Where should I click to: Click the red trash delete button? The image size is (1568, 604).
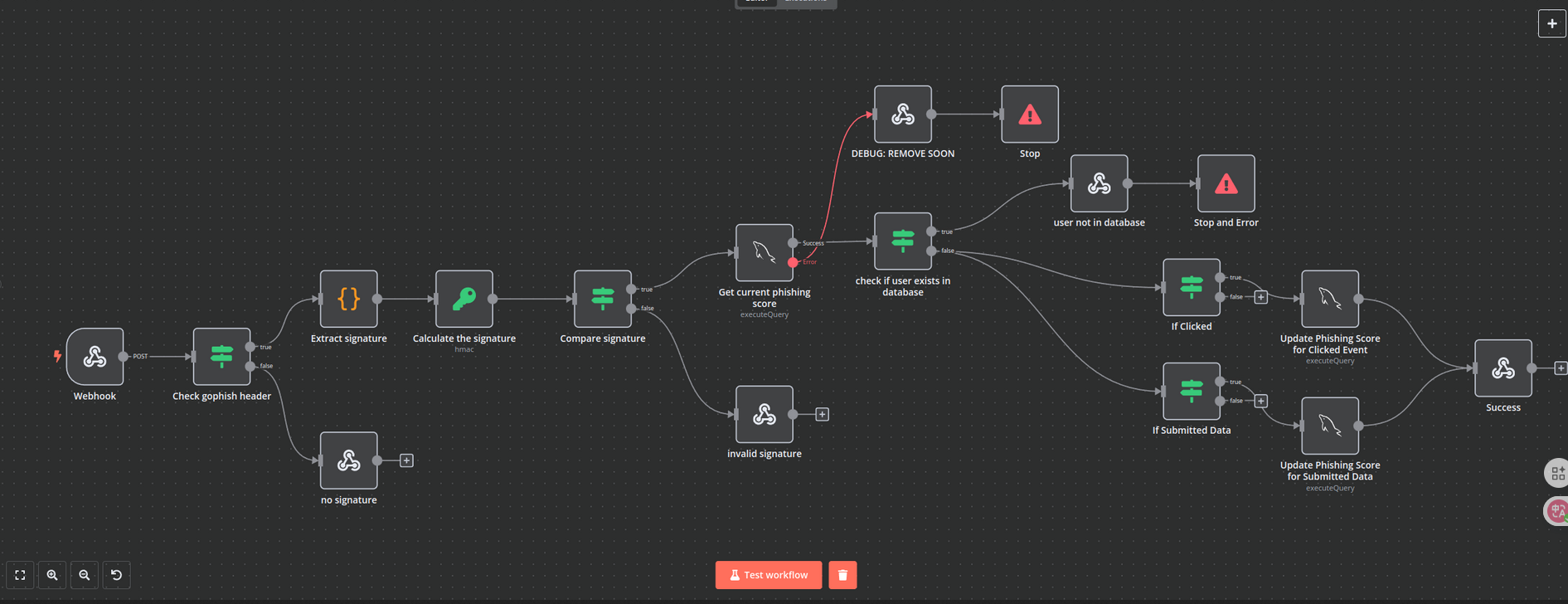click(842, 575)
